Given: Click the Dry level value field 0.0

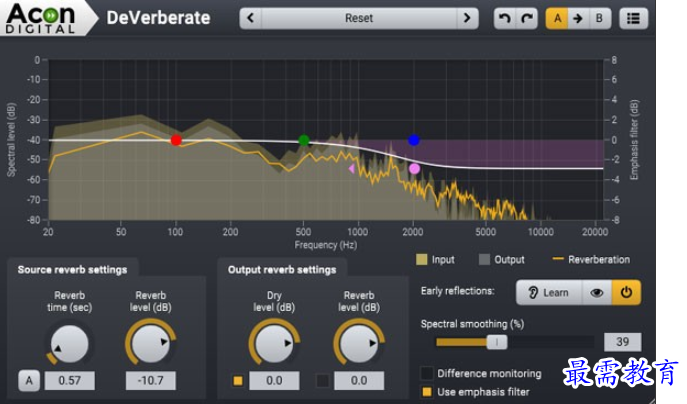Looking at the screenshot, I should [274, 380].
